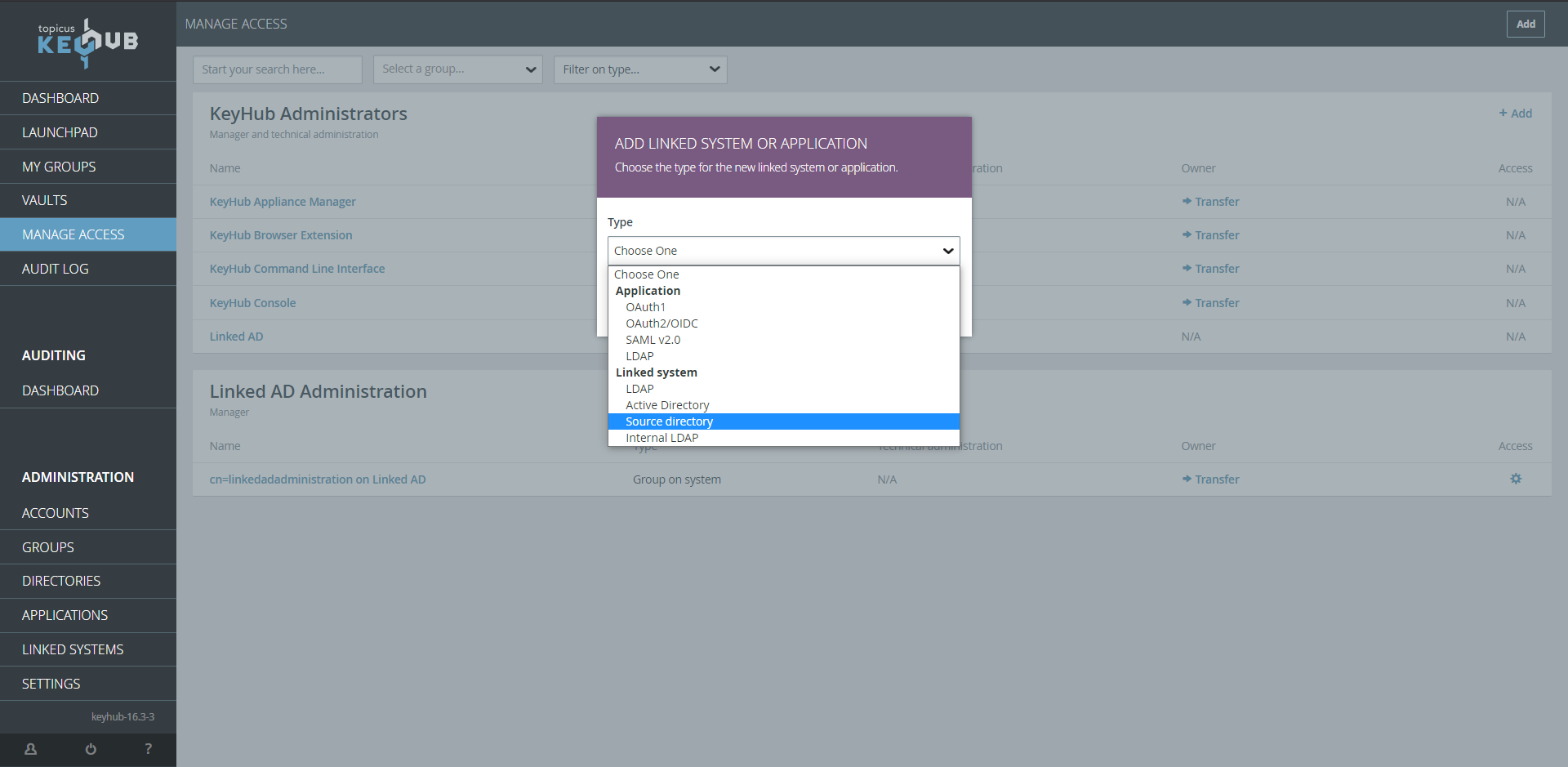Image resolution: width=1568 pixels, height=767 pixels.
Task: Click the Add button in top header
Action: pyautogui.click(x=1526, y=24)
